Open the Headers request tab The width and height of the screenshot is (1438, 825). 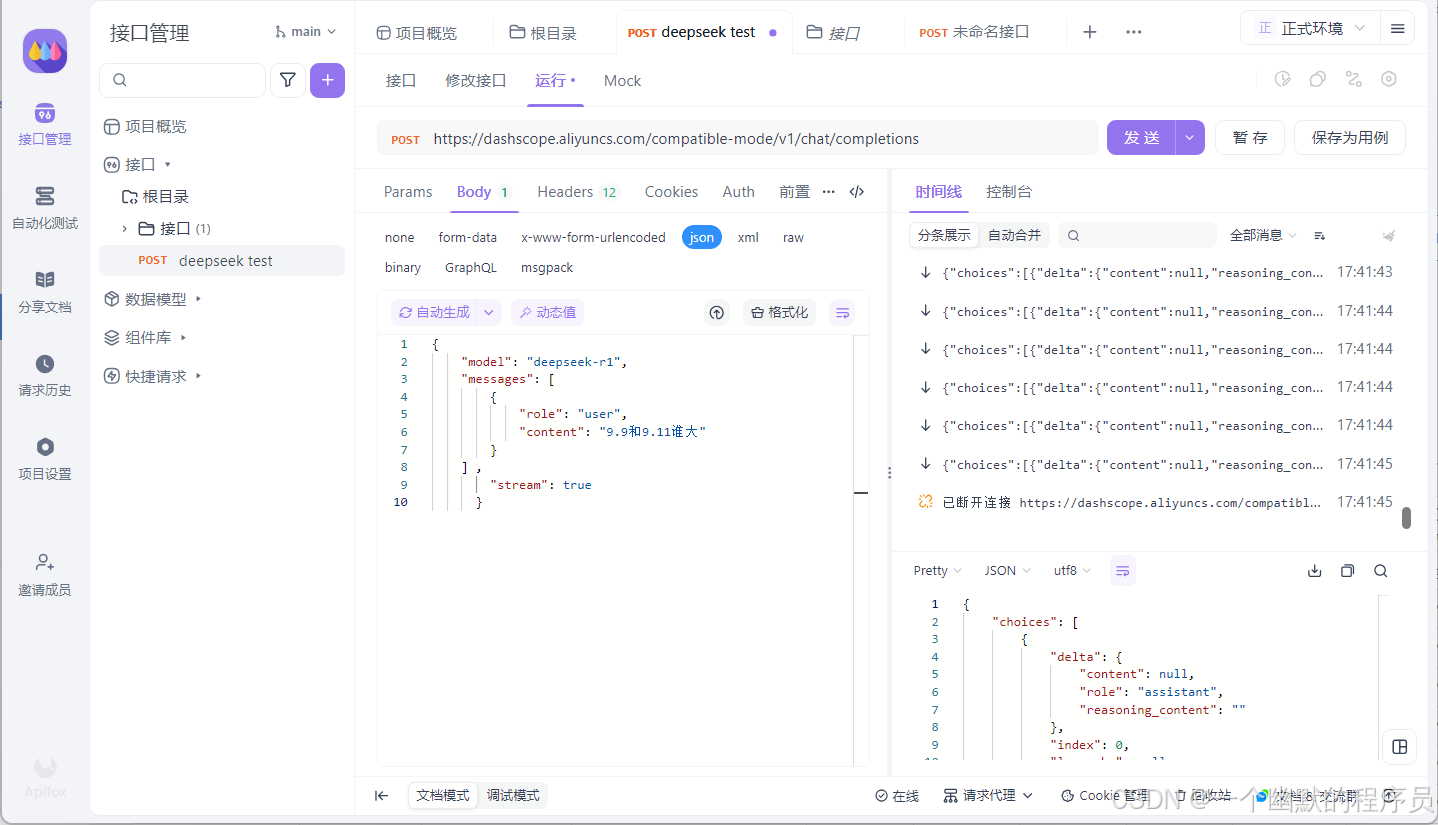coord(578,192)
